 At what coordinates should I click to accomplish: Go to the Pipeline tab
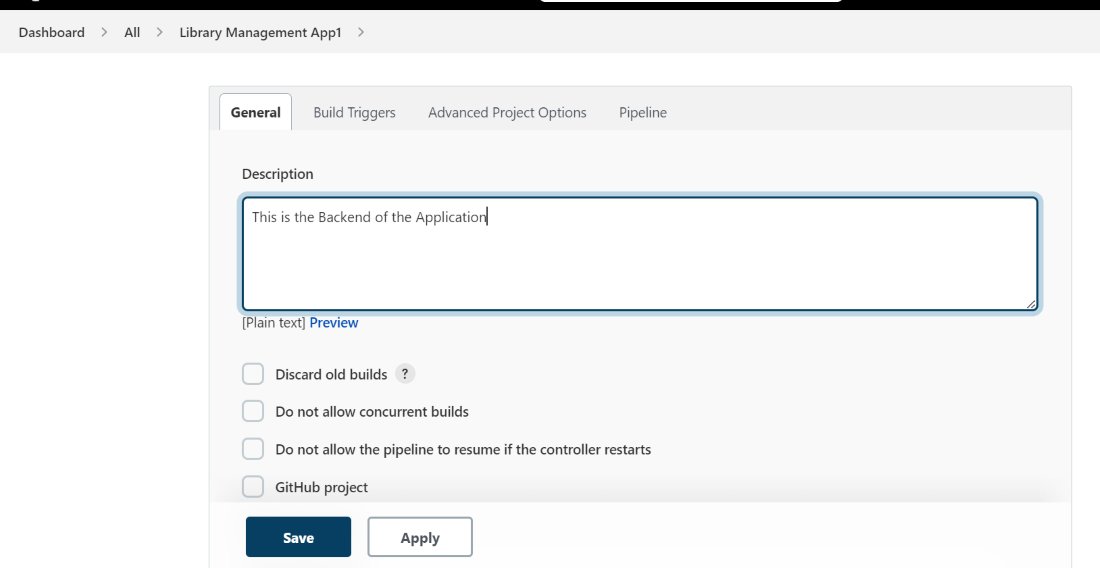642,112
